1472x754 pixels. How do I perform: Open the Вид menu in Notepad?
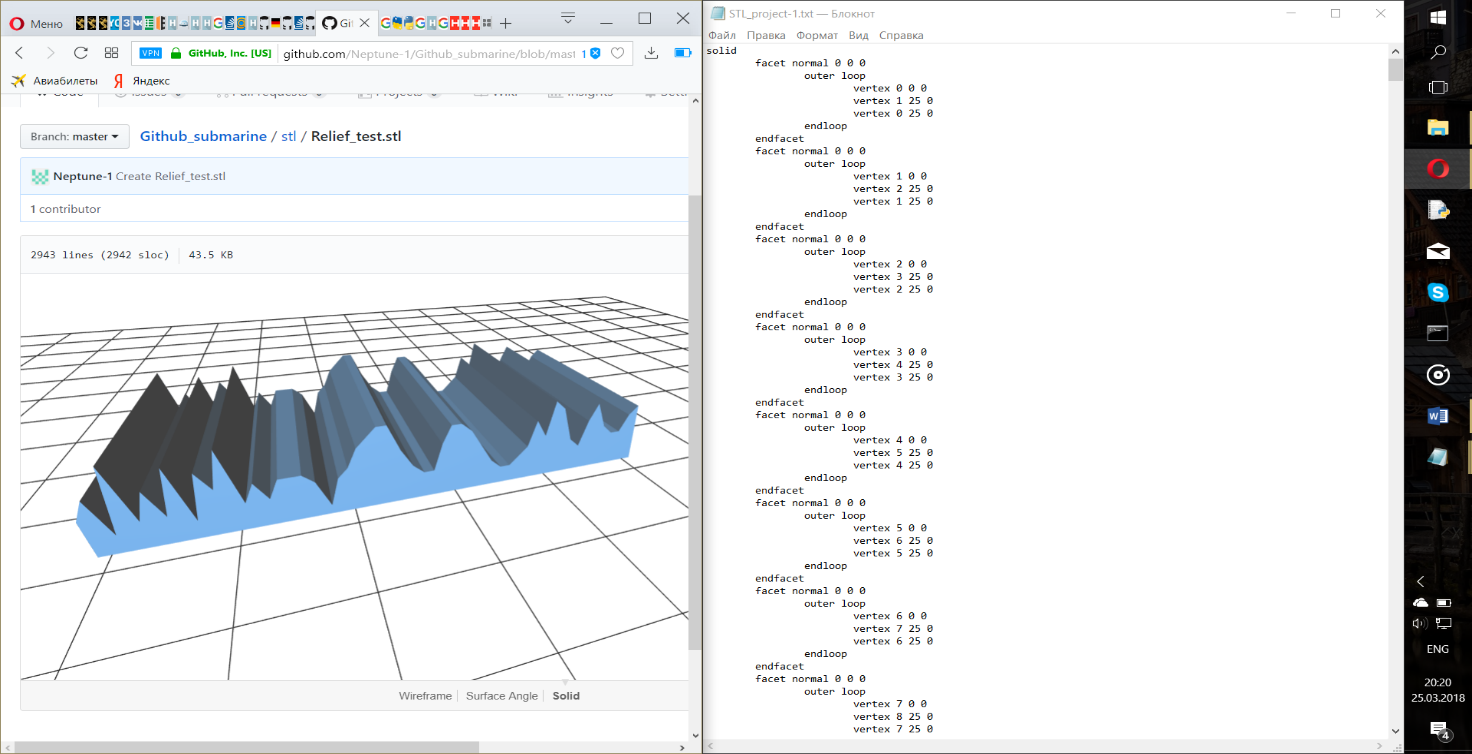(x=858, y=35)
